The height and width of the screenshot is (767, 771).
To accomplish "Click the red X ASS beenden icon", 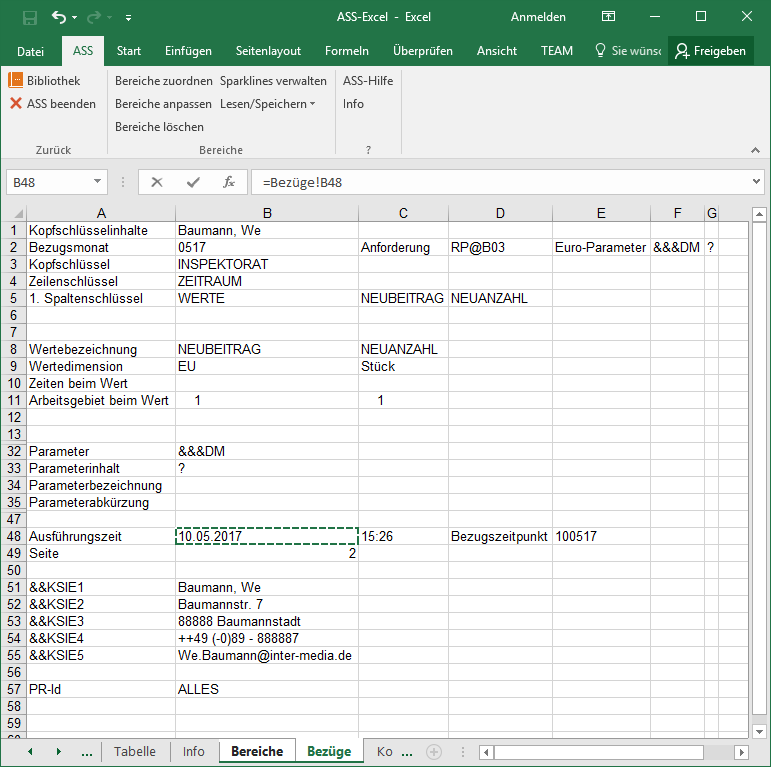I will [16, 104].
